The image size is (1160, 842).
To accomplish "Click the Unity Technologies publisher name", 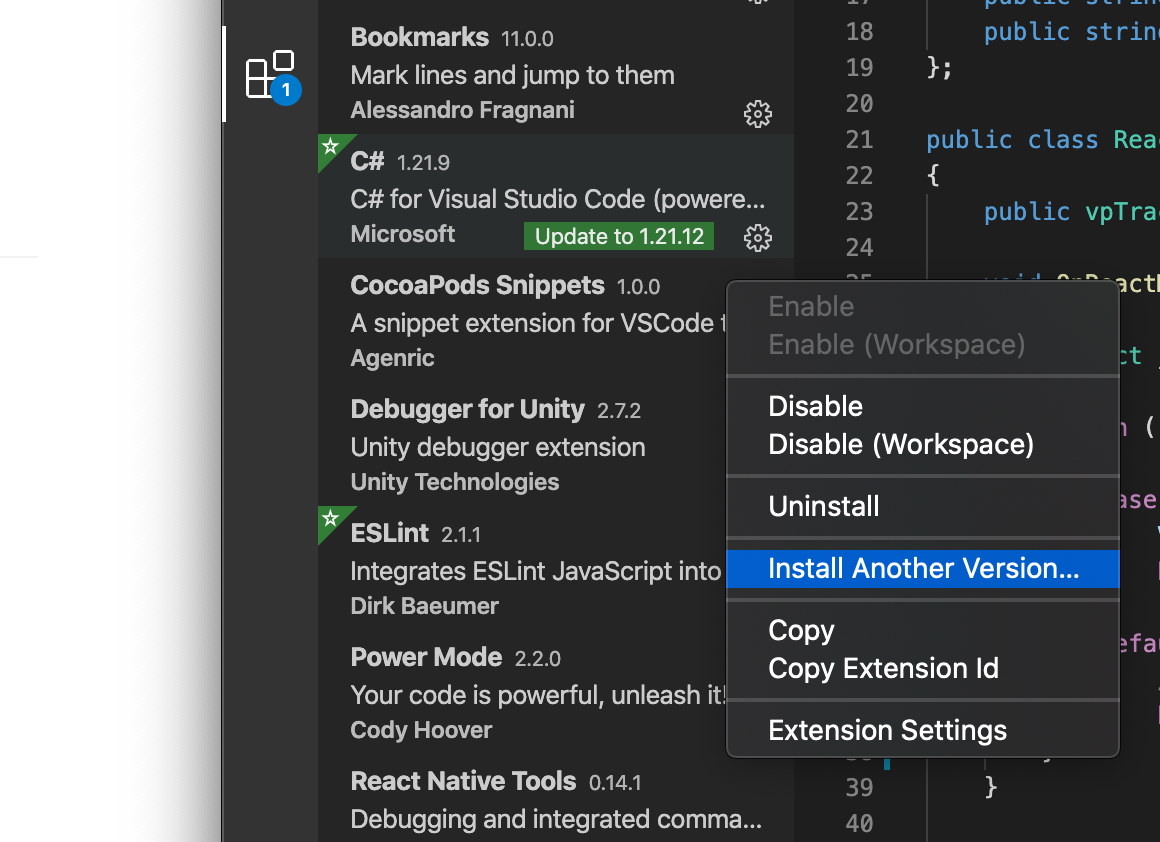I will pyautogui.click(x=455, y=482).
